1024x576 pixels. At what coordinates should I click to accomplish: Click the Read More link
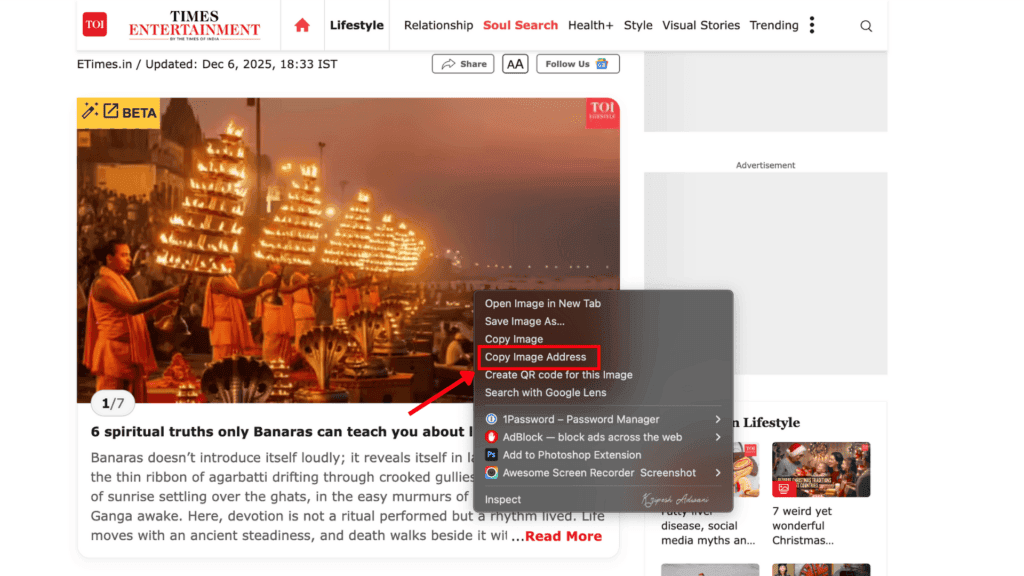click(x=561, y=536)
